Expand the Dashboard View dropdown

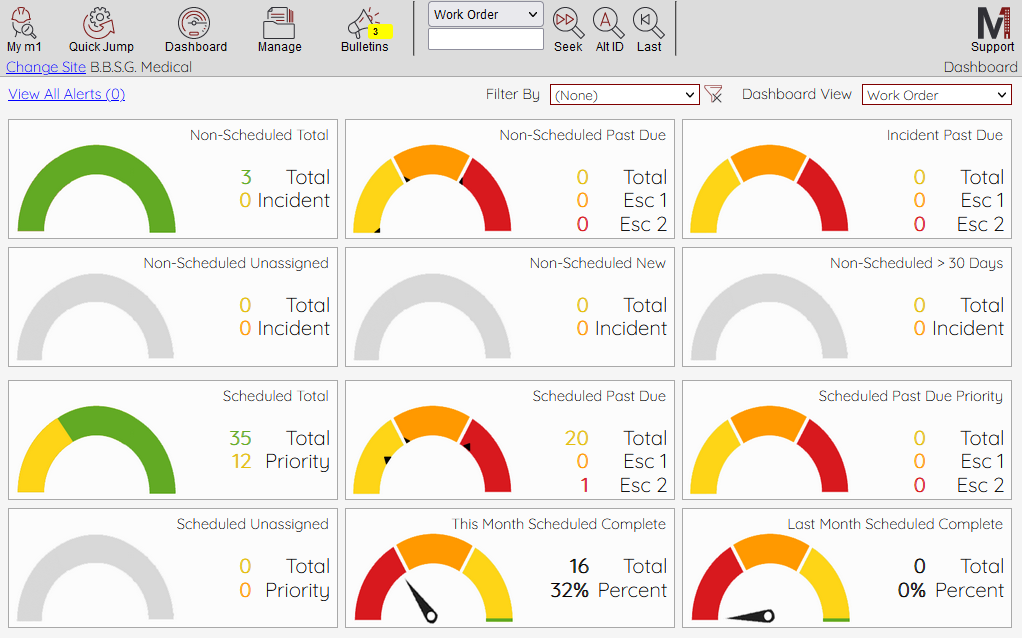tap(936, 95)
